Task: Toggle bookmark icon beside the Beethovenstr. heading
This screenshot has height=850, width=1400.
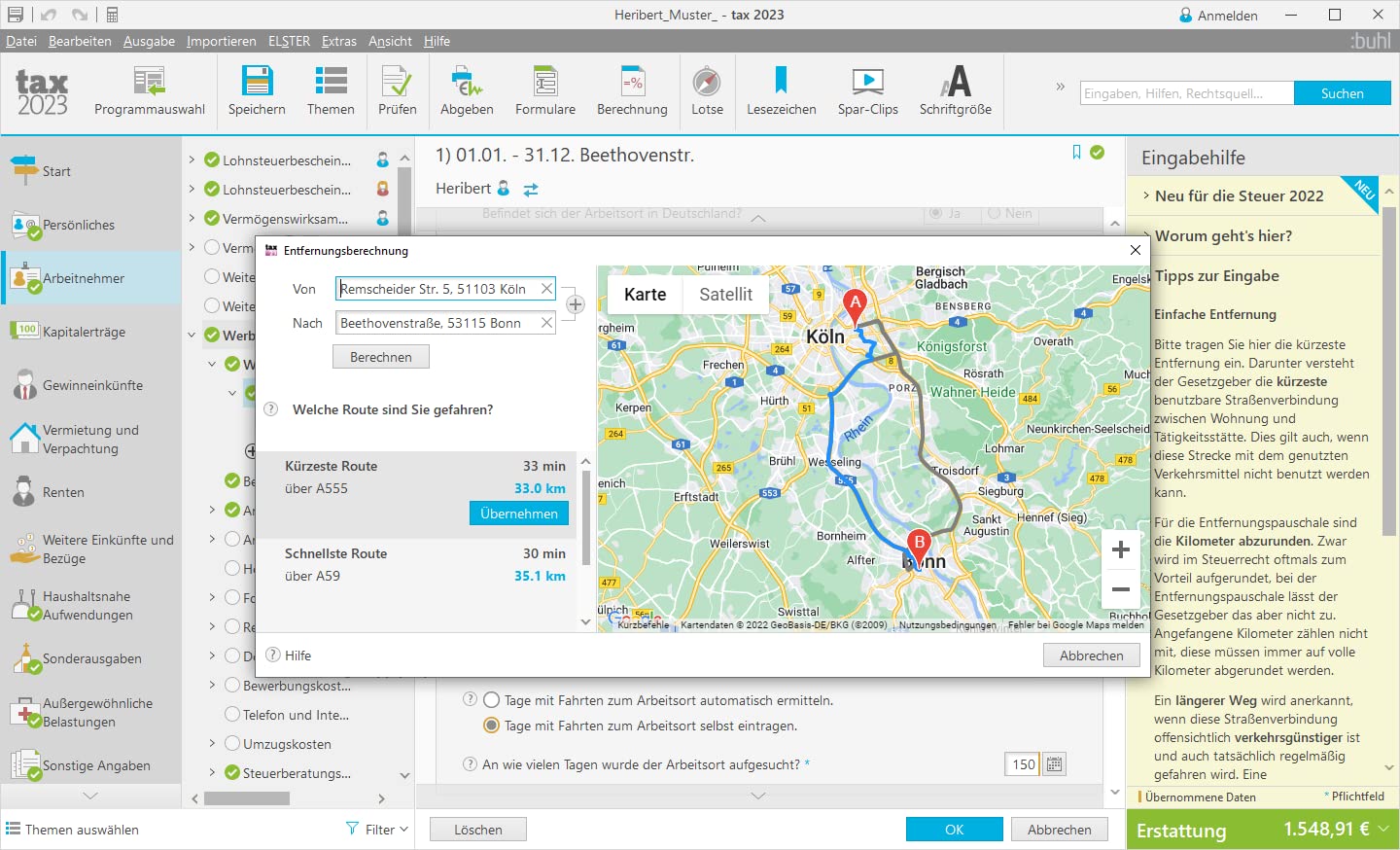Action: coord(1076,153)
